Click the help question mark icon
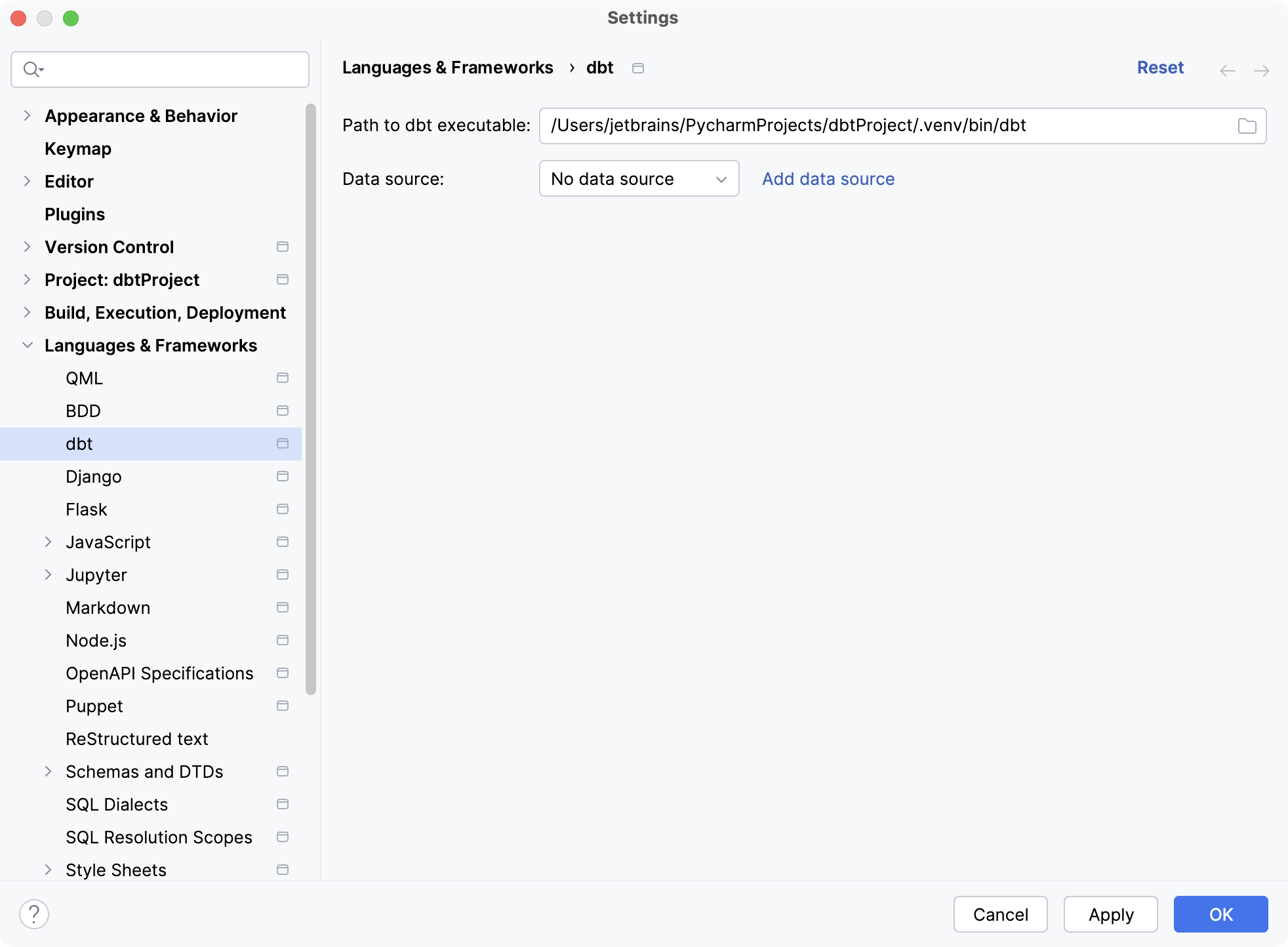Viewport: 1288px width, 947px height. point(33,913)
